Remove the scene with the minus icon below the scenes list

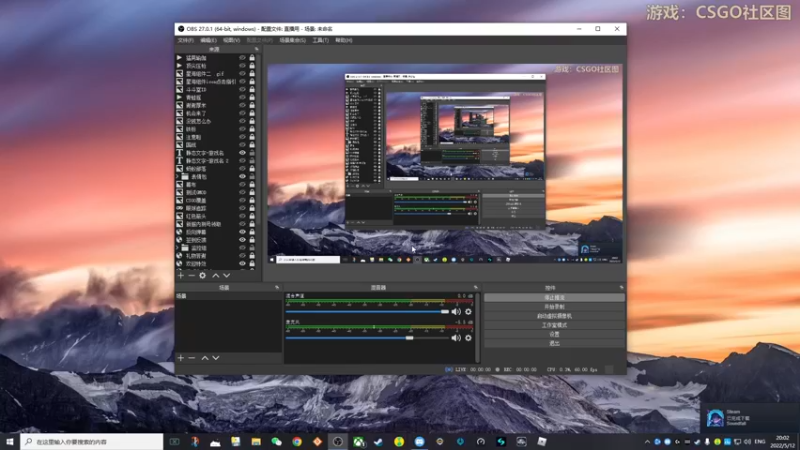coord(191,358)
